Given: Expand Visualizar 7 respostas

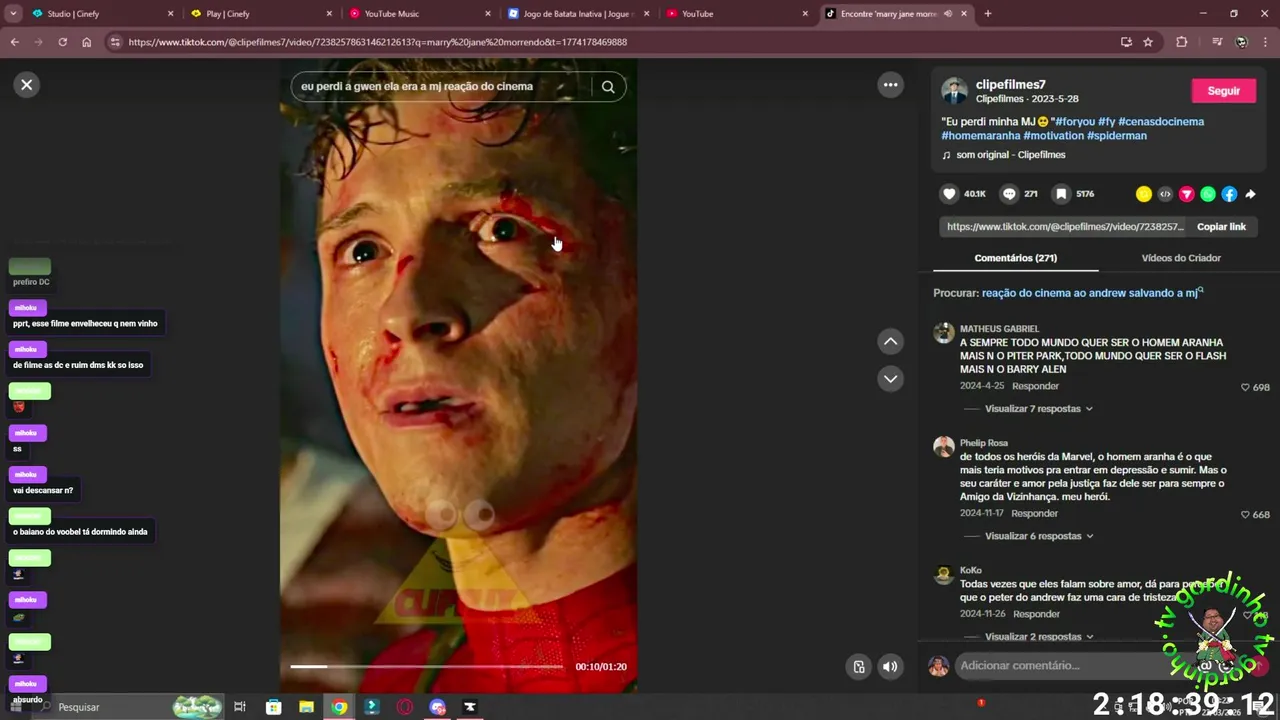Looking at the screenshot, I should click(x=1038, y=409).
